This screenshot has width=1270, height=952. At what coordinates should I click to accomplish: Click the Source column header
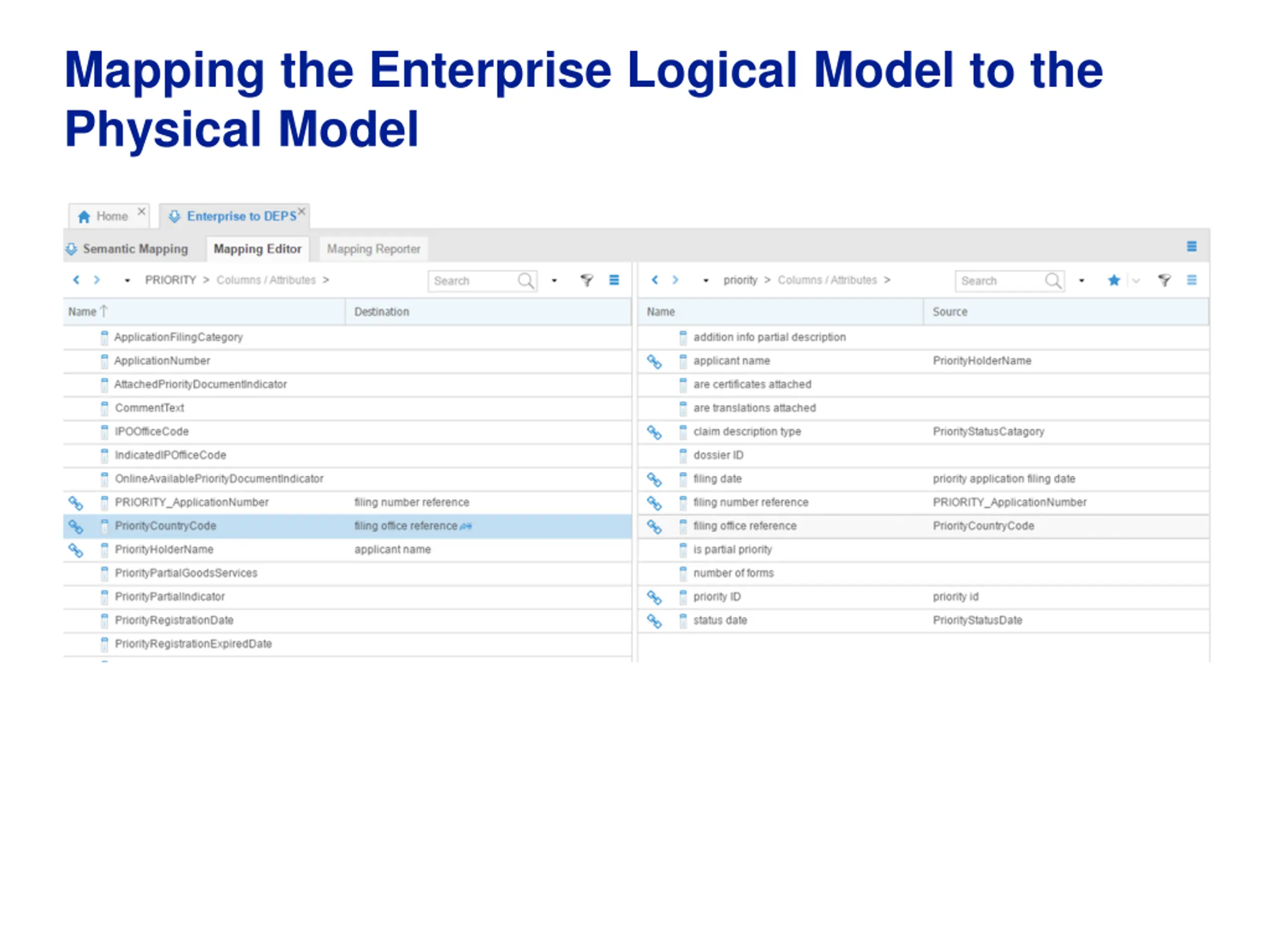coord(1066,311)
